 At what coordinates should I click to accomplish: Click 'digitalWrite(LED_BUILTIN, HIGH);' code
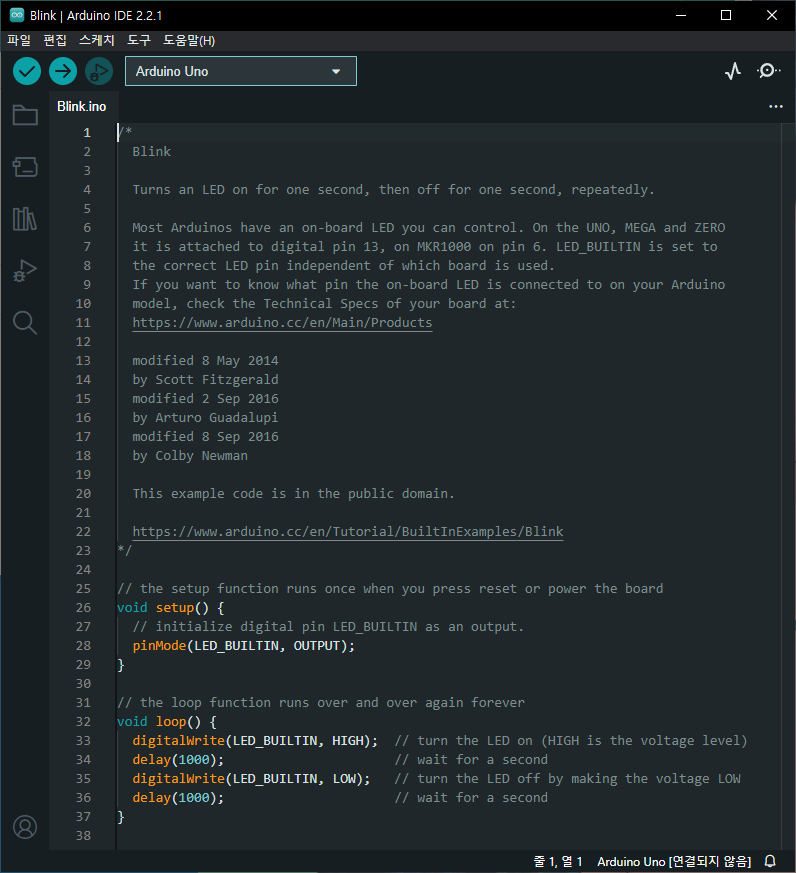click(255, 740)
